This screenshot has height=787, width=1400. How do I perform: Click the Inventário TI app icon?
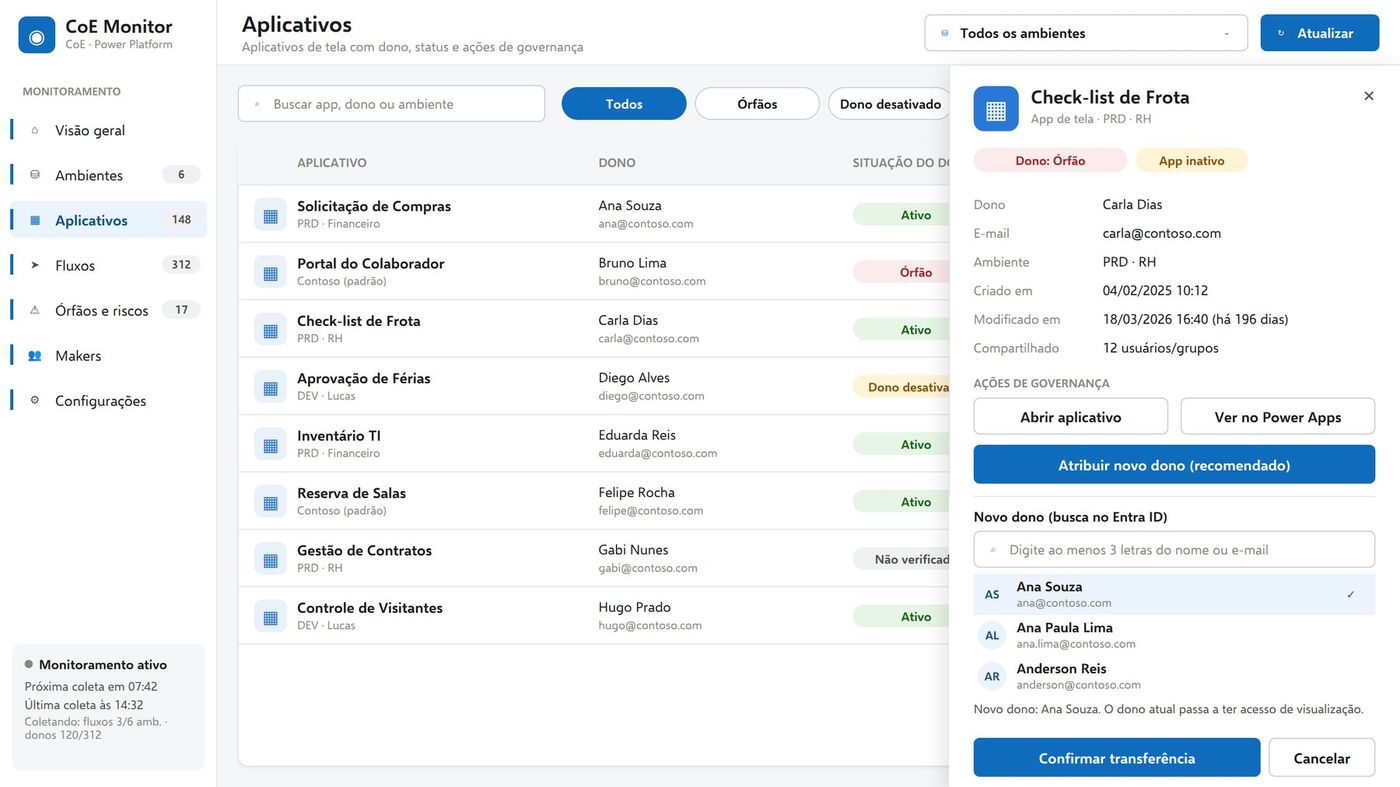pos(270,444)
